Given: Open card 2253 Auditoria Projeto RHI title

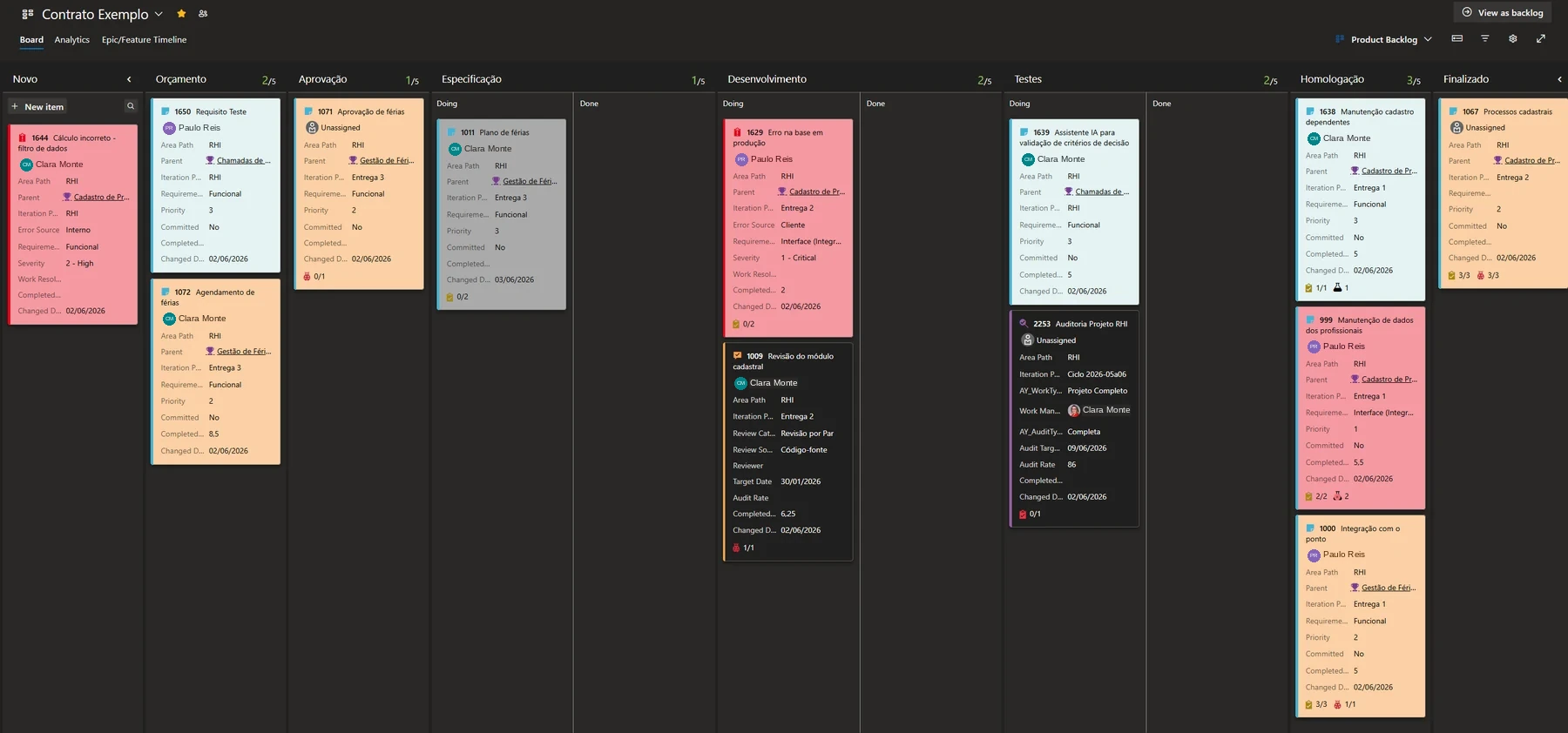Looking at the screenshot, I should click(x=1092, y=324).
